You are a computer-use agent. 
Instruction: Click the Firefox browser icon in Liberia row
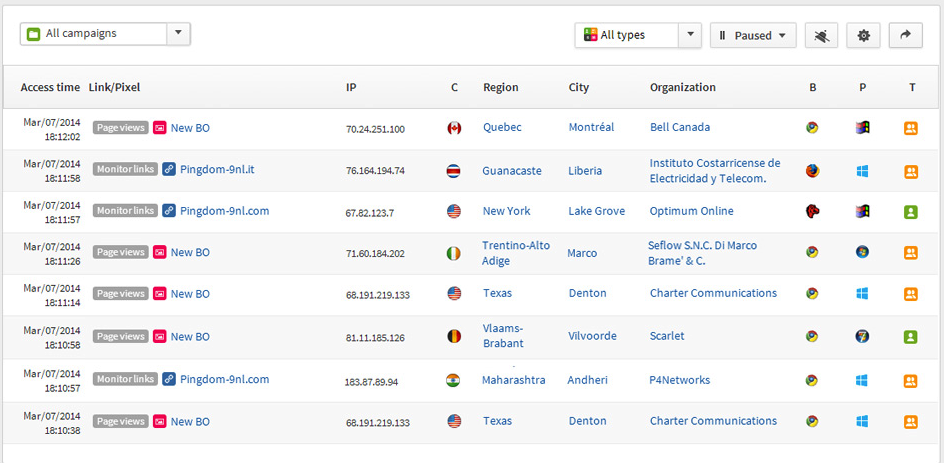click(813, 171)
